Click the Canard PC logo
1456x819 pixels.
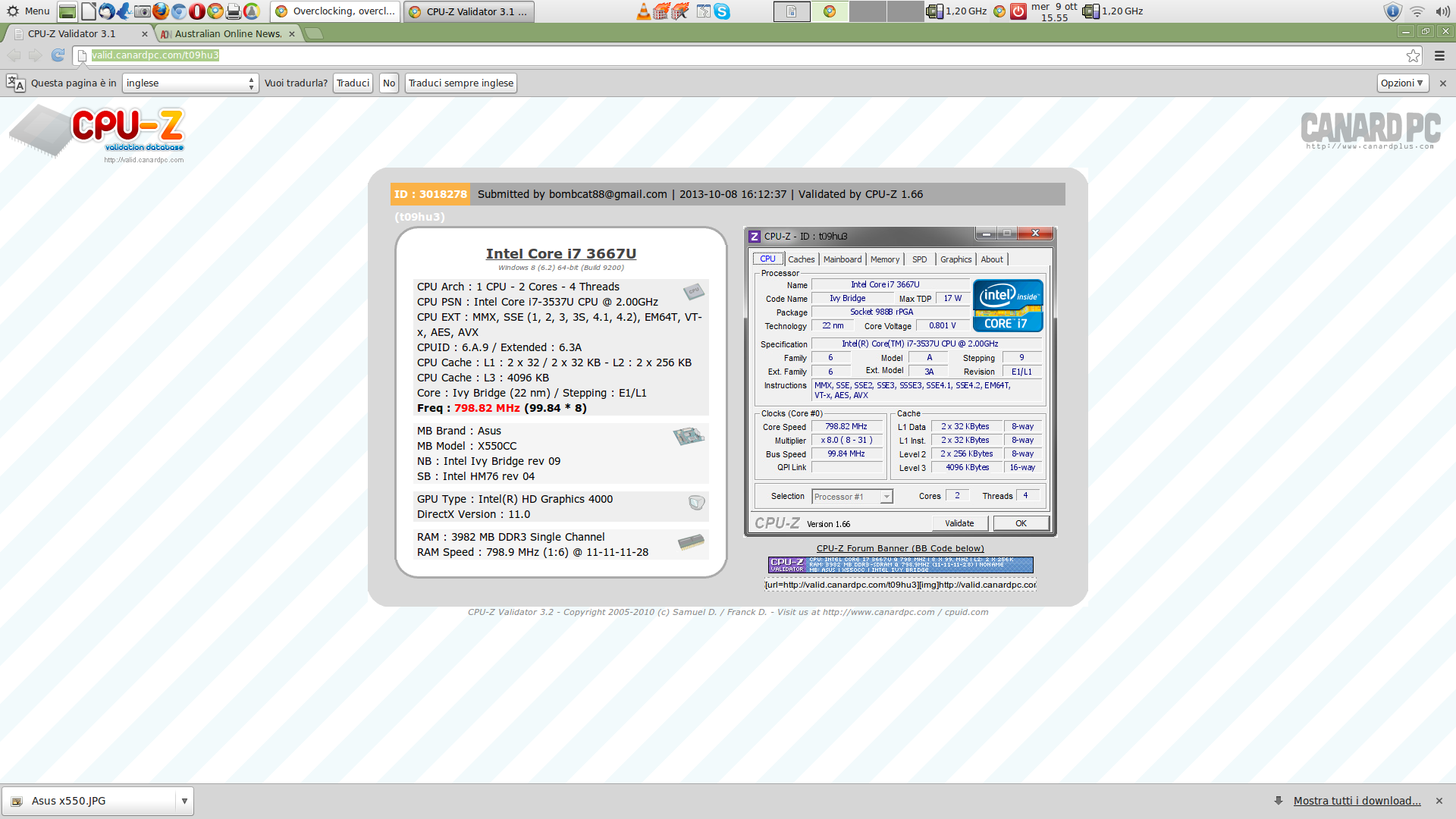coord(1370,130)
